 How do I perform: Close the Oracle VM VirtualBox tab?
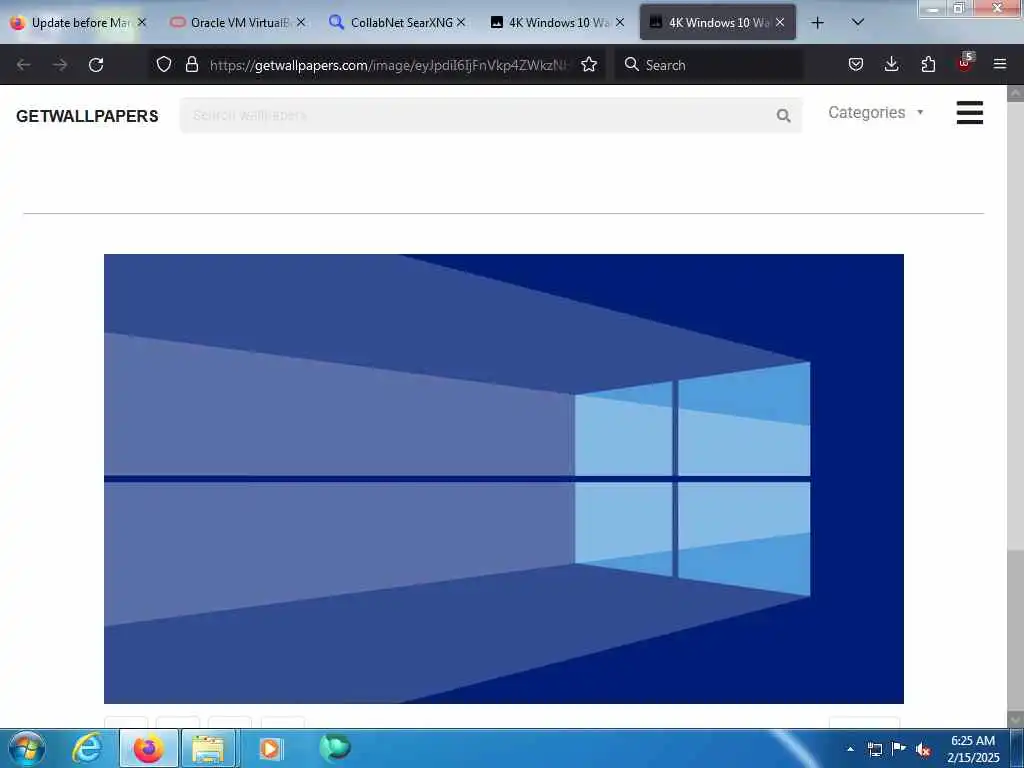[x=300, y=22]
